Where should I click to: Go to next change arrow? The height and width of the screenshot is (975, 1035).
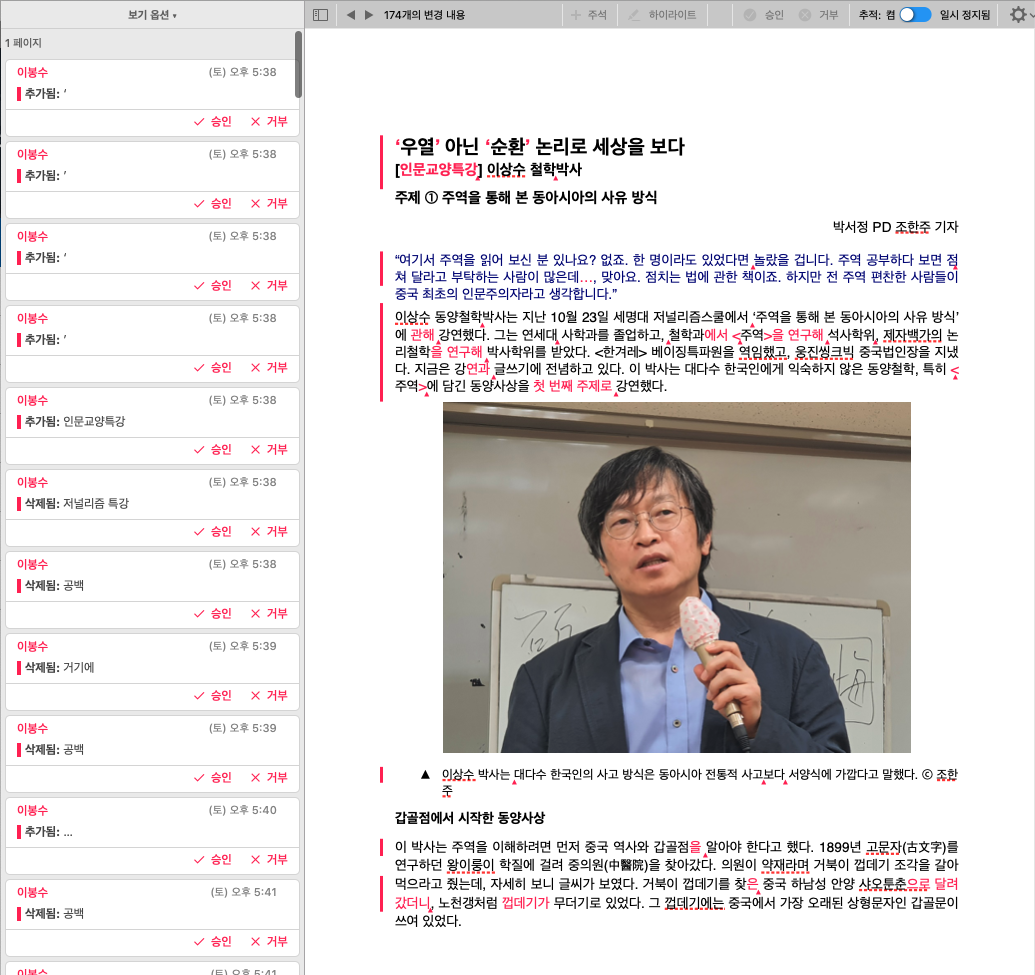[369, 15]
